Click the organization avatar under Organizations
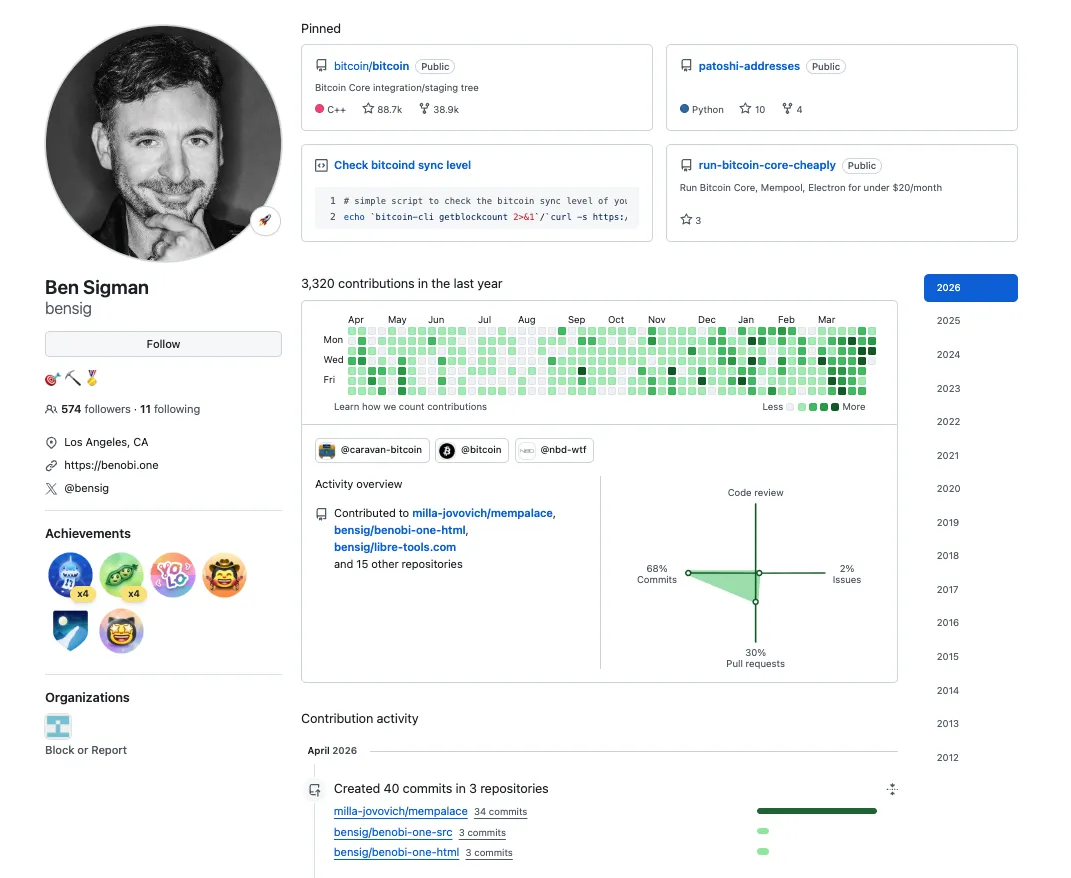 click(58, 727)
